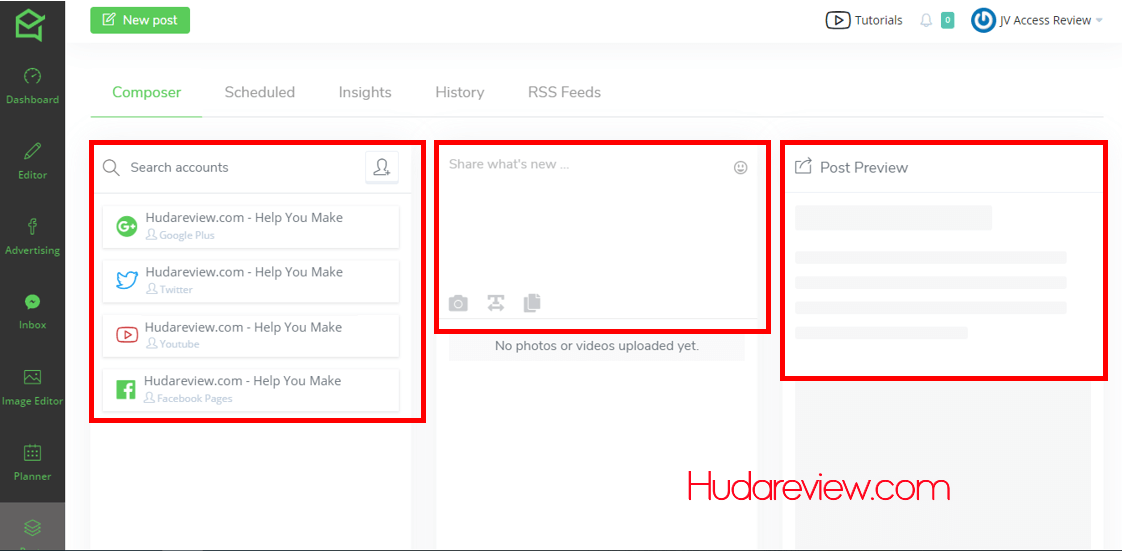This screenshot has width=1127, height=552.
Task: Open the emoji picker smiley
Action: [740, 168]
